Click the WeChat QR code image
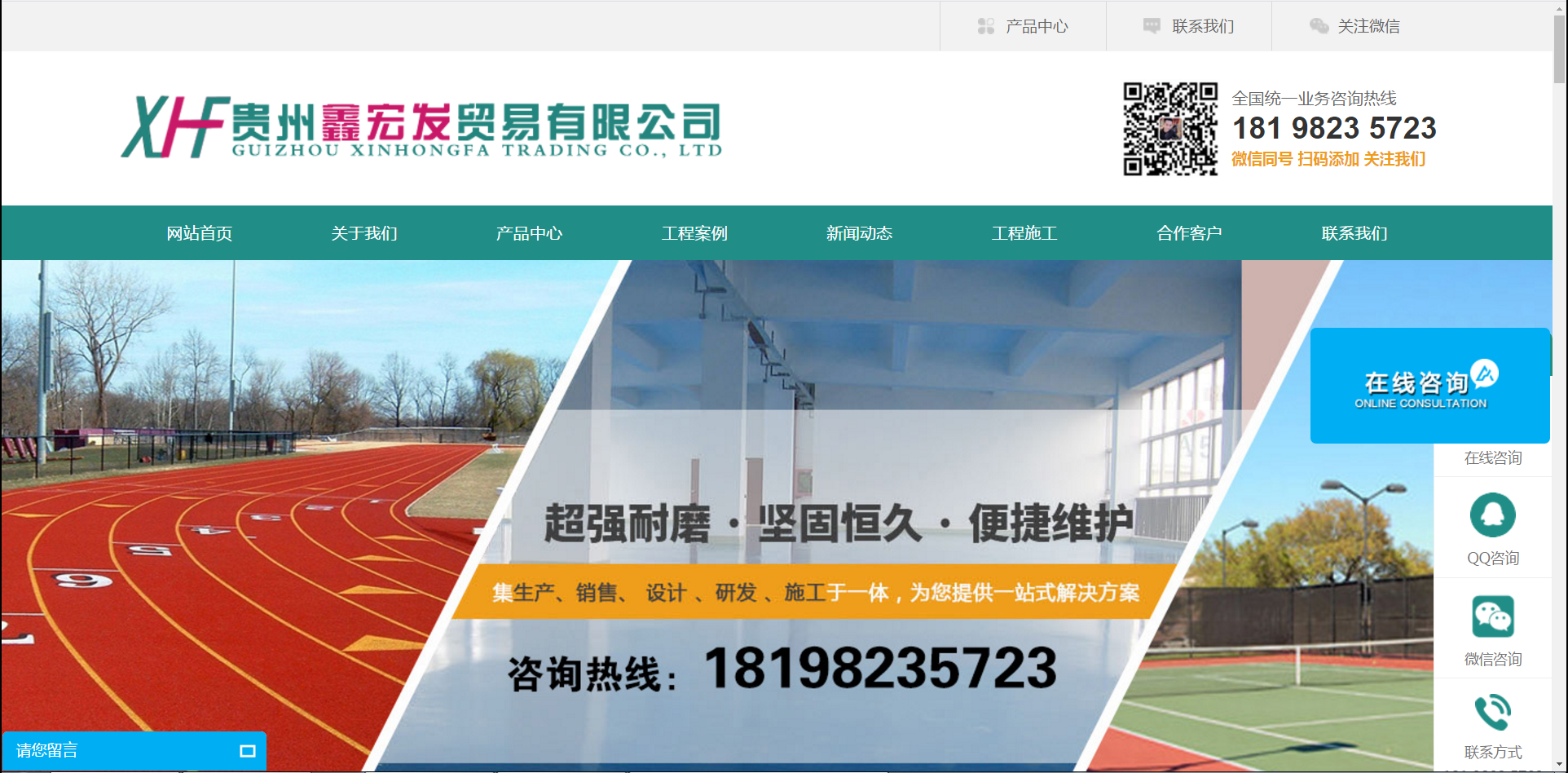 point(1170,129)
